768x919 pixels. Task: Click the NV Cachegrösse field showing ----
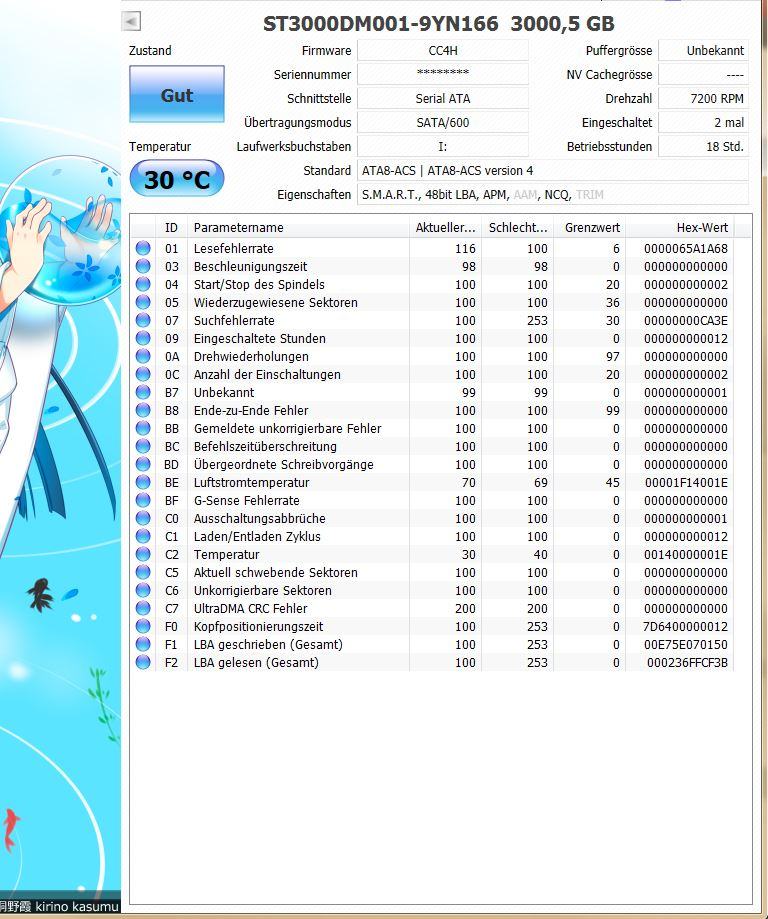tap(704, 74)
